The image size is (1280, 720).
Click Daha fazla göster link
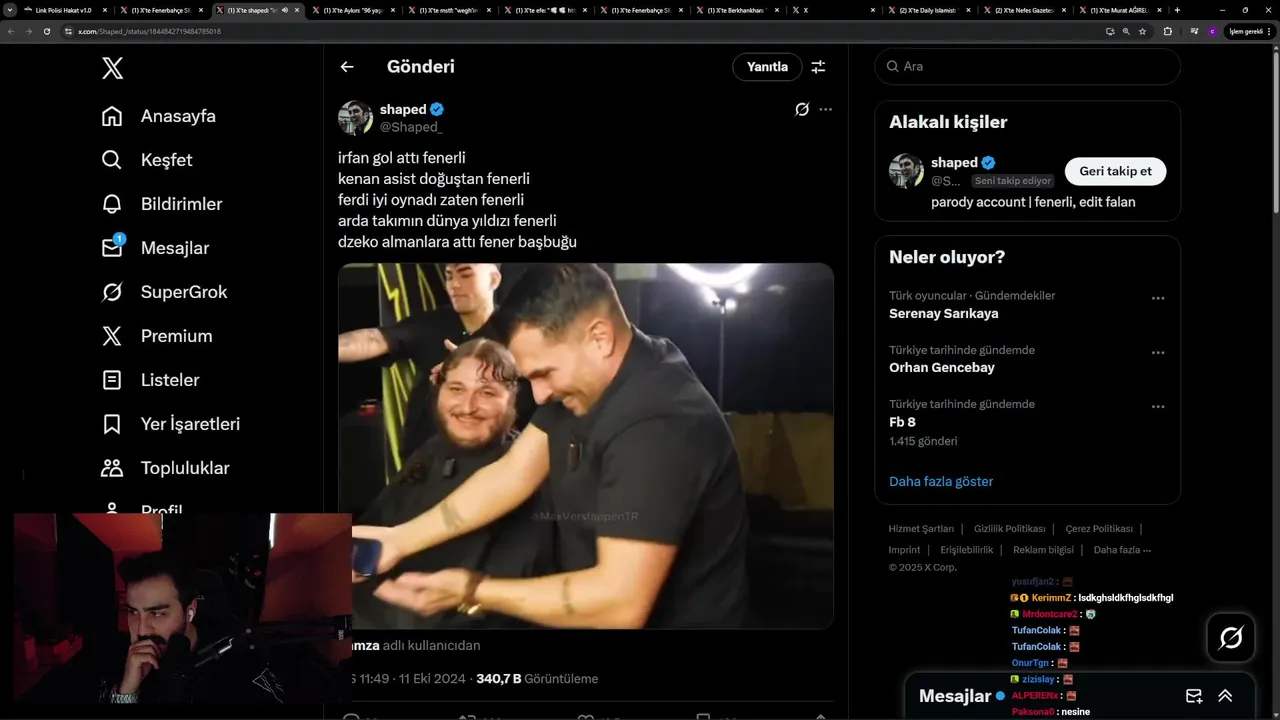tap(941, 481)
